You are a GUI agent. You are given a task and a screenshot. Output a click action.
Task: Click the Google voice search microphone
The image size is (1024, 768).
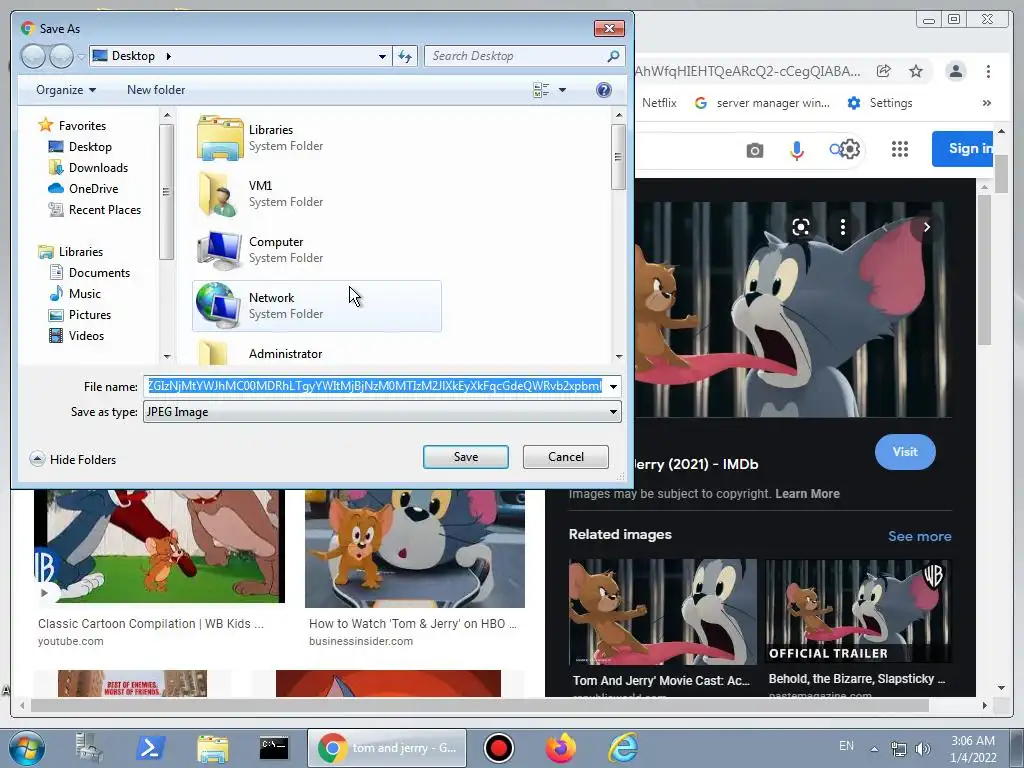796,150
